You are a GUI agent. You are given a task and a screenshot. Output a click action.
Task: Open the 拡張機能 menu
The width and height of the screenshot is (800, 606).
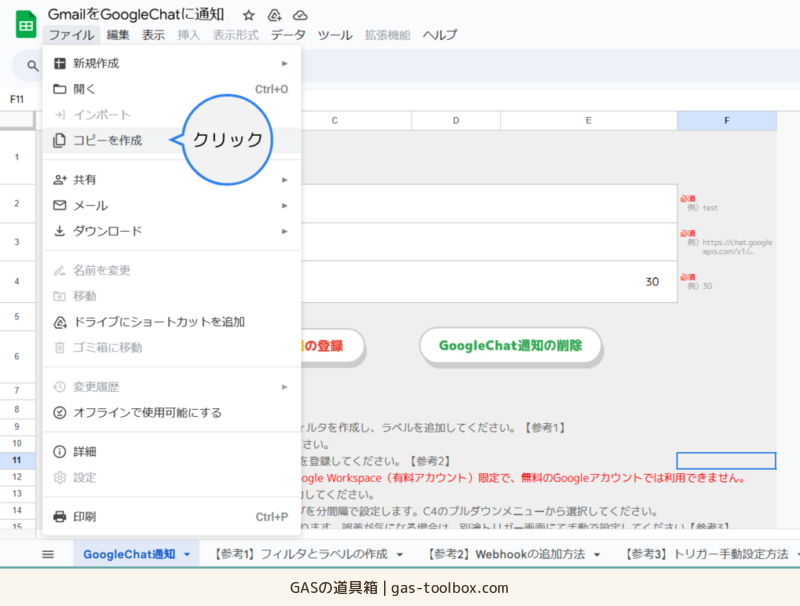[x=387, y=35]
